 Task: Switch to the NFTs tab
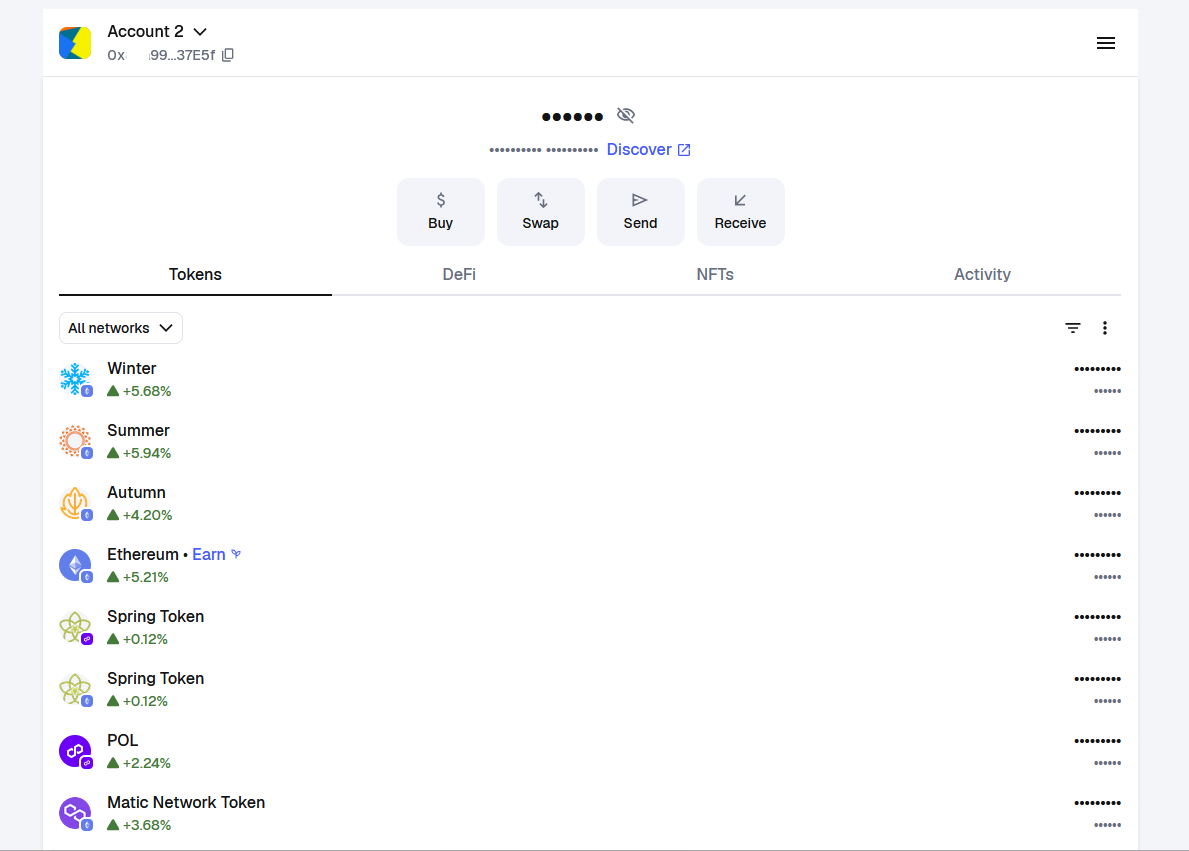click(x=715, y=274)
